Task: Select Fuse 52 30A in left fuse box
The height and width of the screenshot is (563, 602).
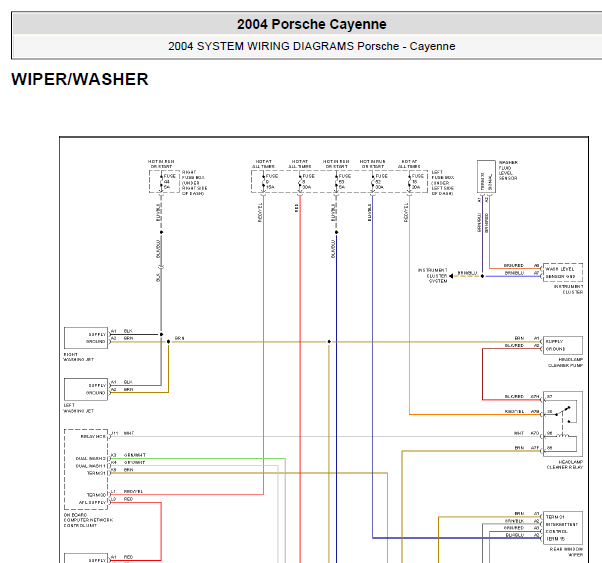Action: coord(378,181)
